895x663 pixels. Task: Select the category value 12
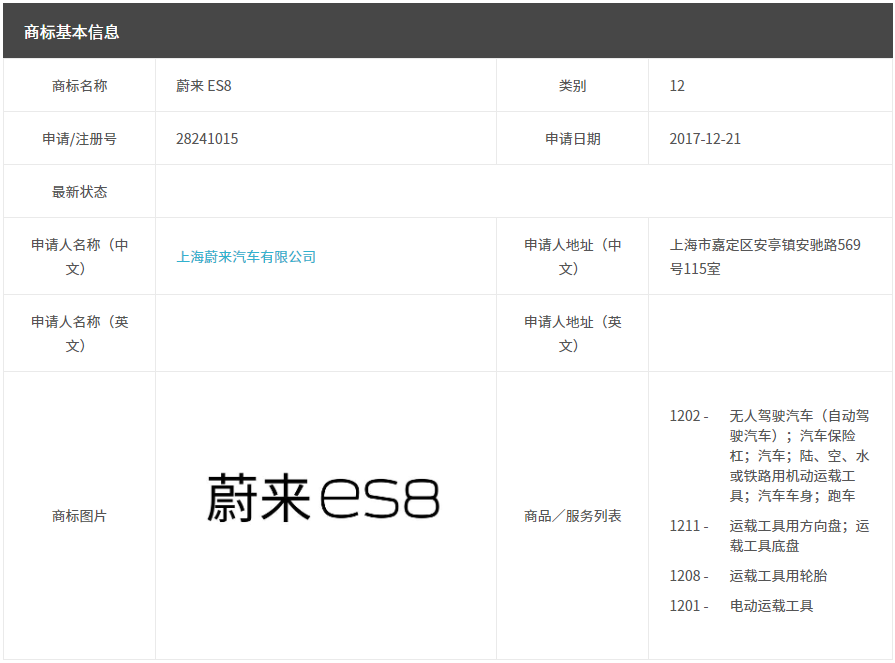coord(677,85)
